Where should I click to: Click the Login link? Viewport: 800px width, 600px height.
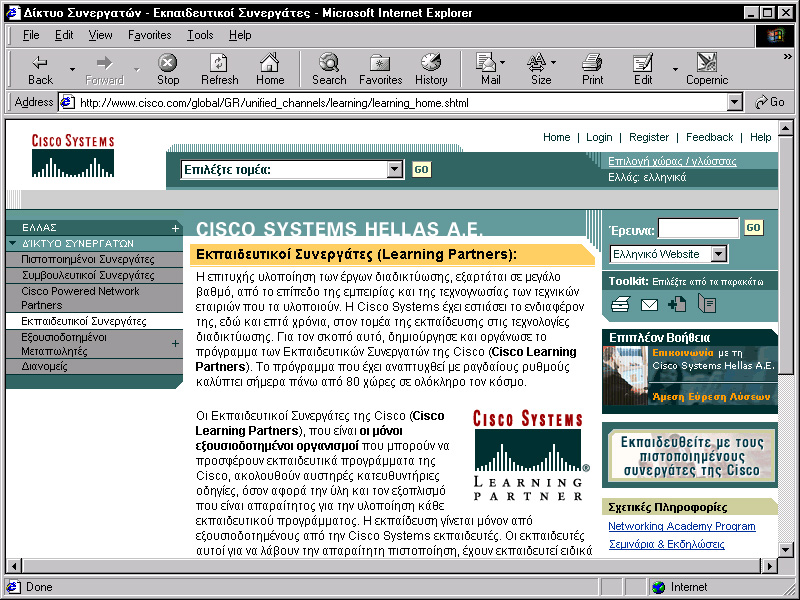(x=599, y=137)
